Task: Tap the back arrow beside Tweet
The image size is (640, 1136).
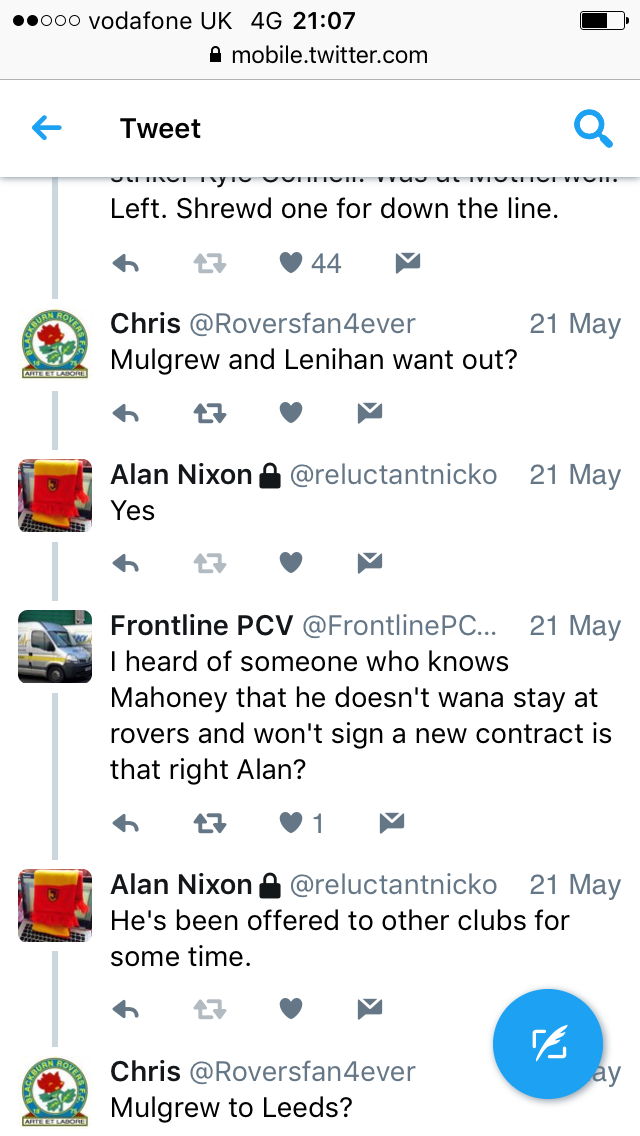Action: (x=46, y=128)
